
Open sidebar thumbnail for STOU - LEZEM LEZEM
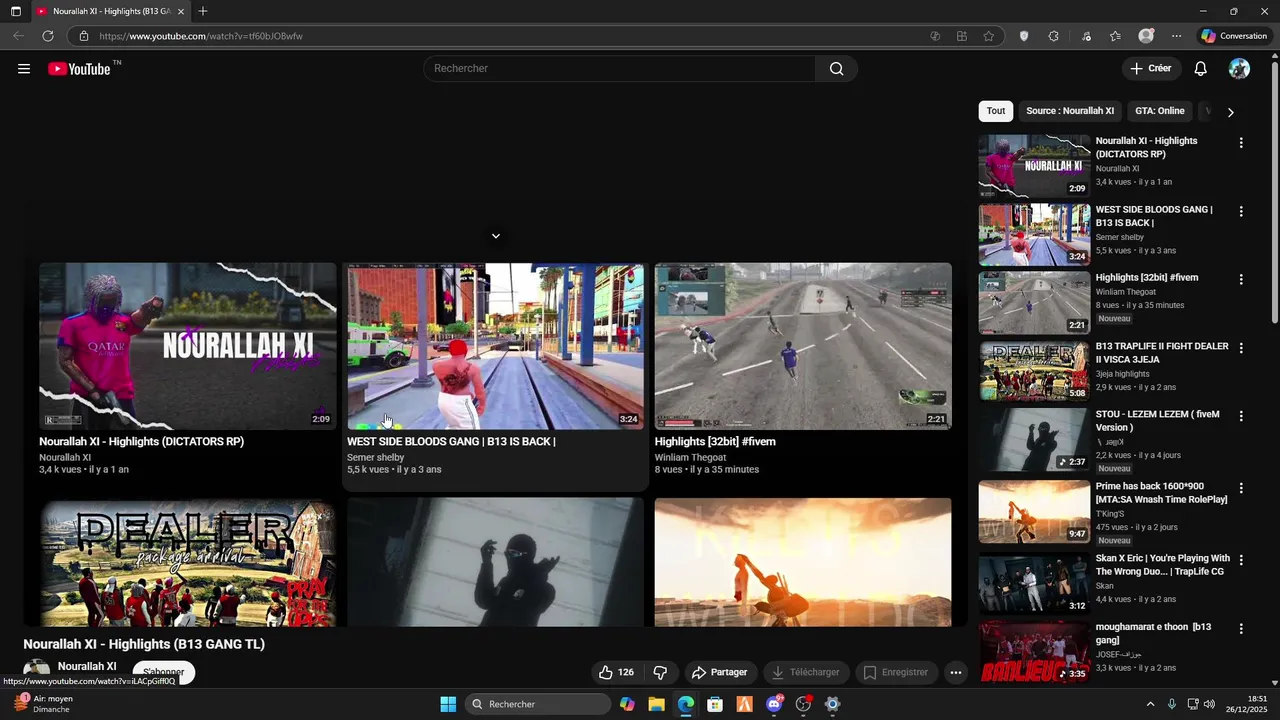[x=1034, y=439]
